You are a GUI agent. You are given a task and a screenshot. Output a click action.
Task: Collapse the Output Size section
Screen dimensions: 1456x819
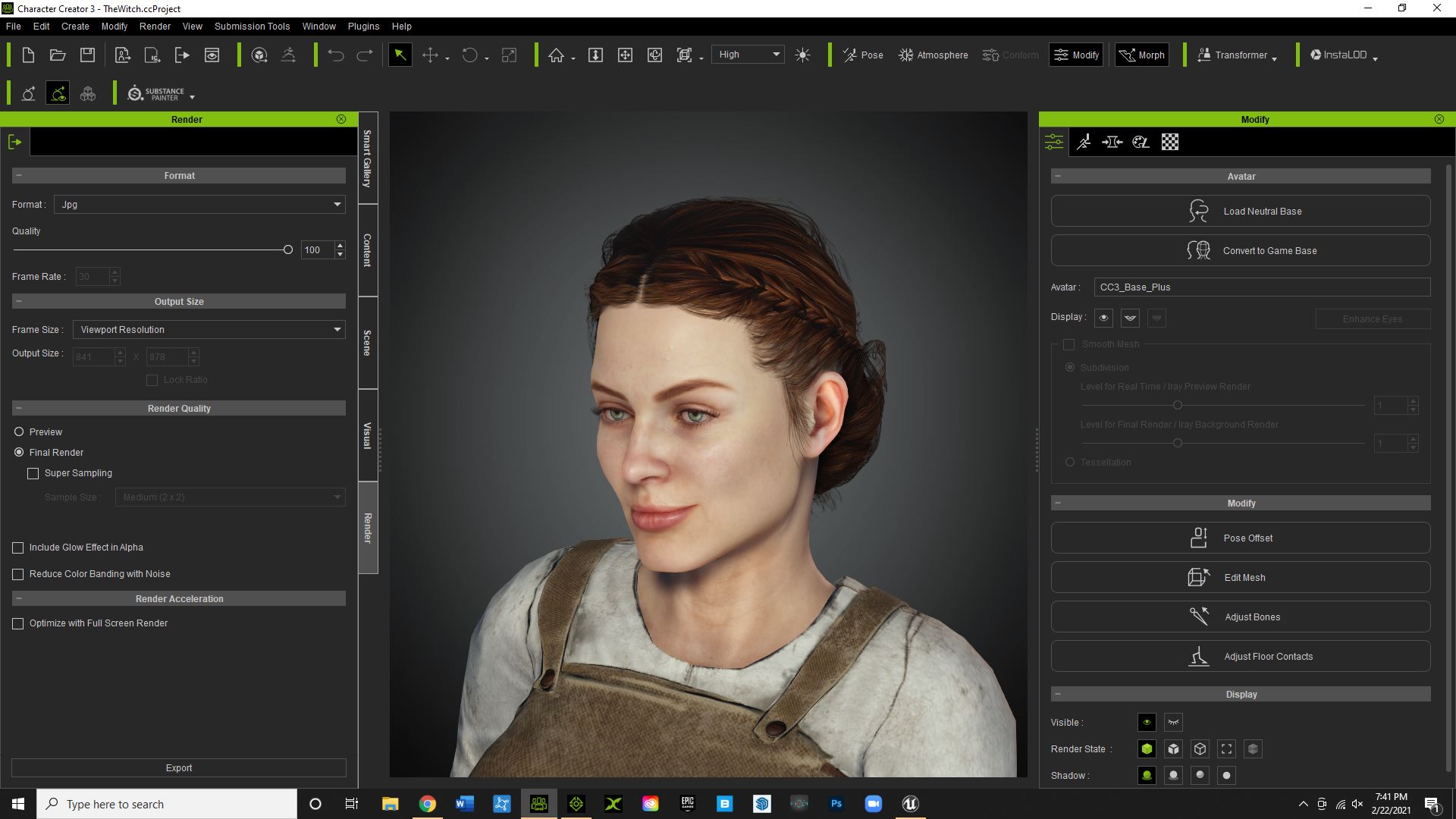19,301
